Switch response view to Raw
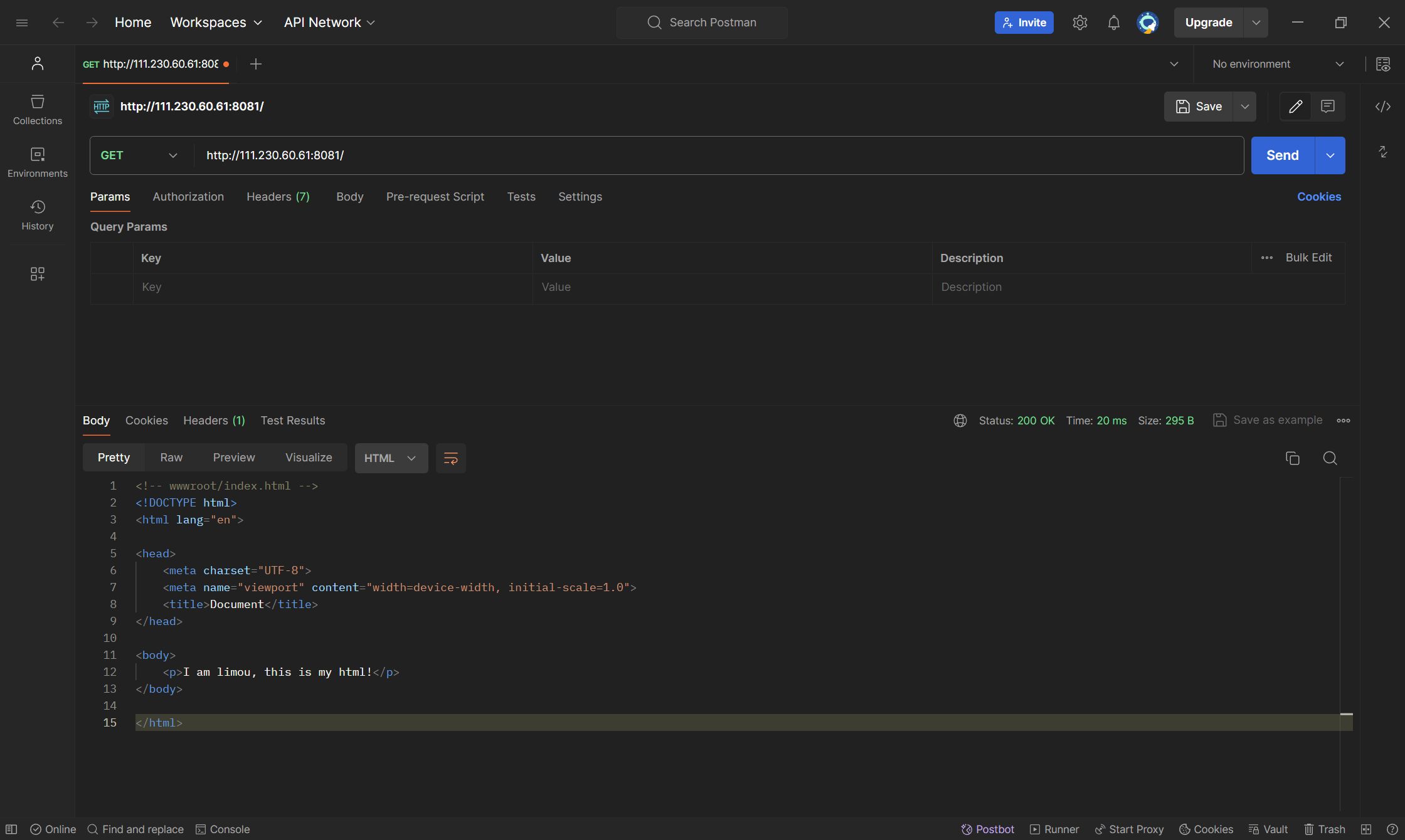The image size is (1405, 840). pos(171,458)
